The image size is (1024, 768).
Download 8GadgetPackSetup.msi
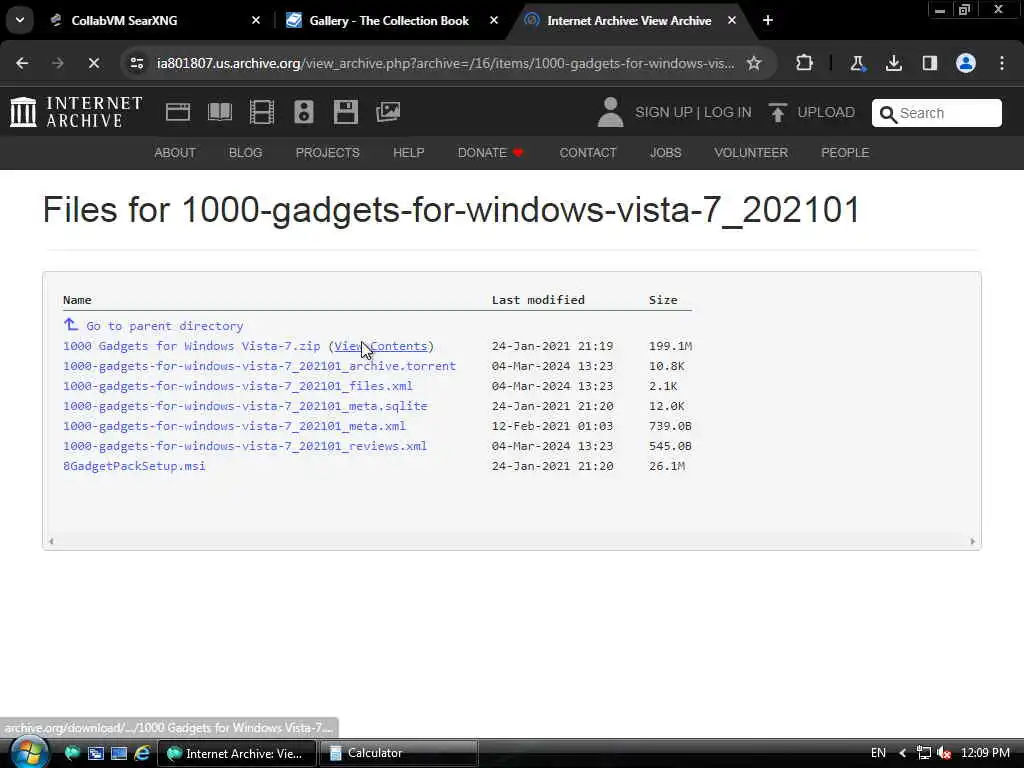click(x=134, y=466)
